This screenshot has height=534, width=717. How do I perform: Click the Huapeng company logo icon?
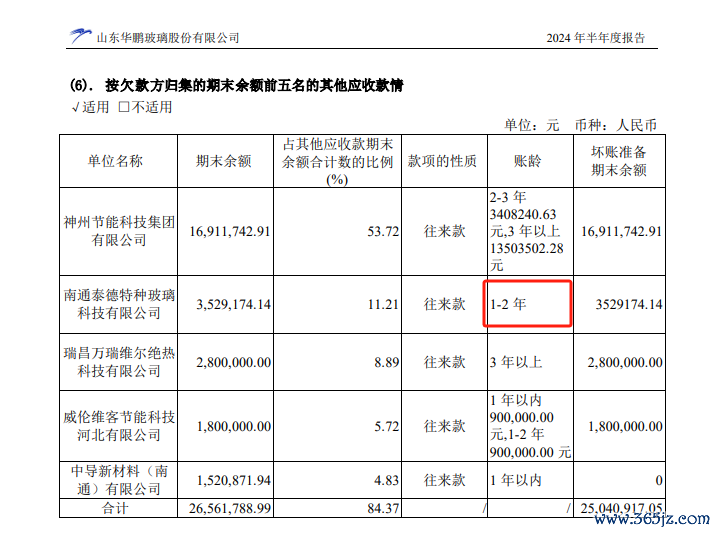[x=80, y=36]
